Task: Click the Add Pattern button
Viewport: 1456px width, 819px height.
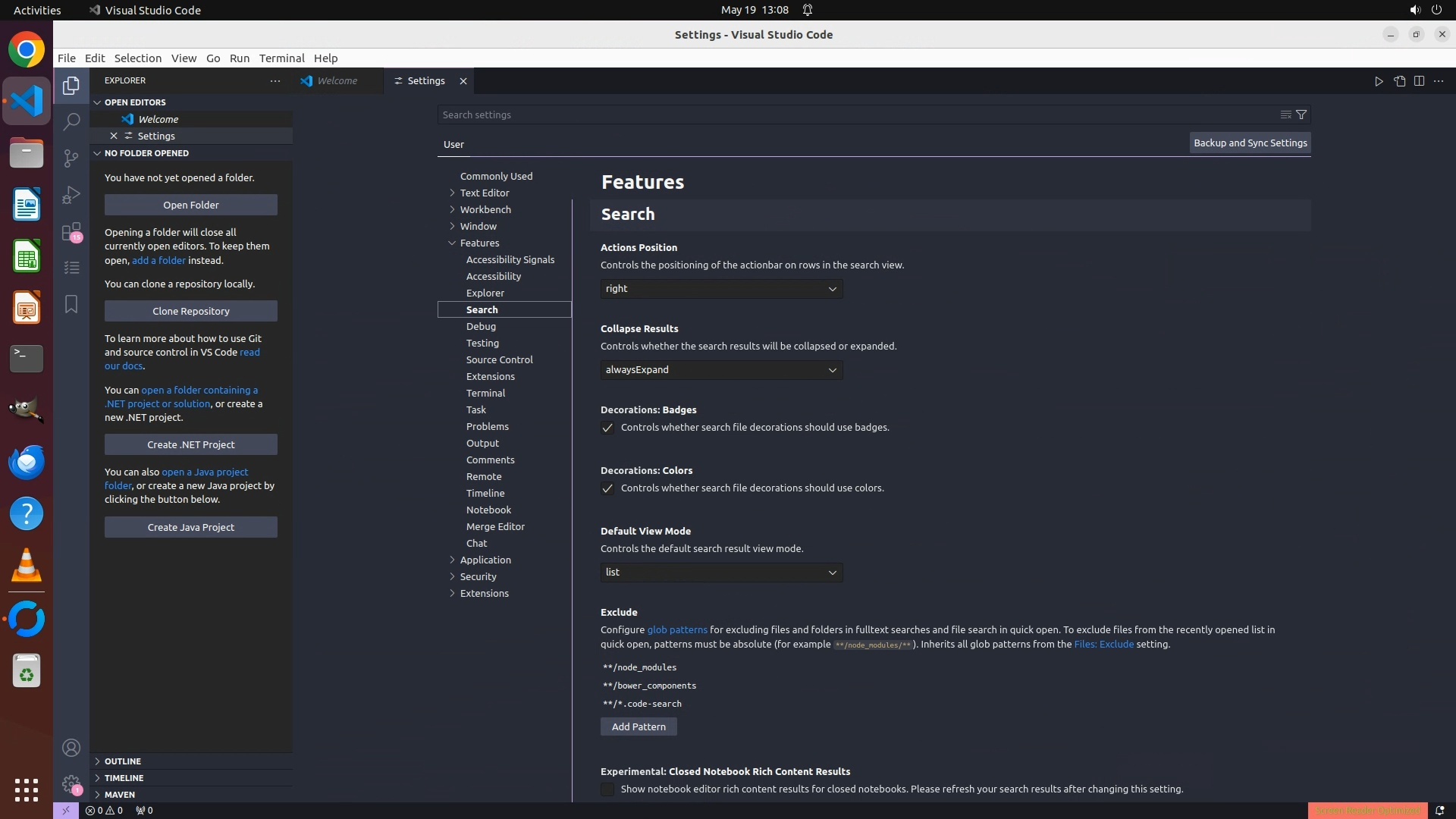Action: click(639, 726)
